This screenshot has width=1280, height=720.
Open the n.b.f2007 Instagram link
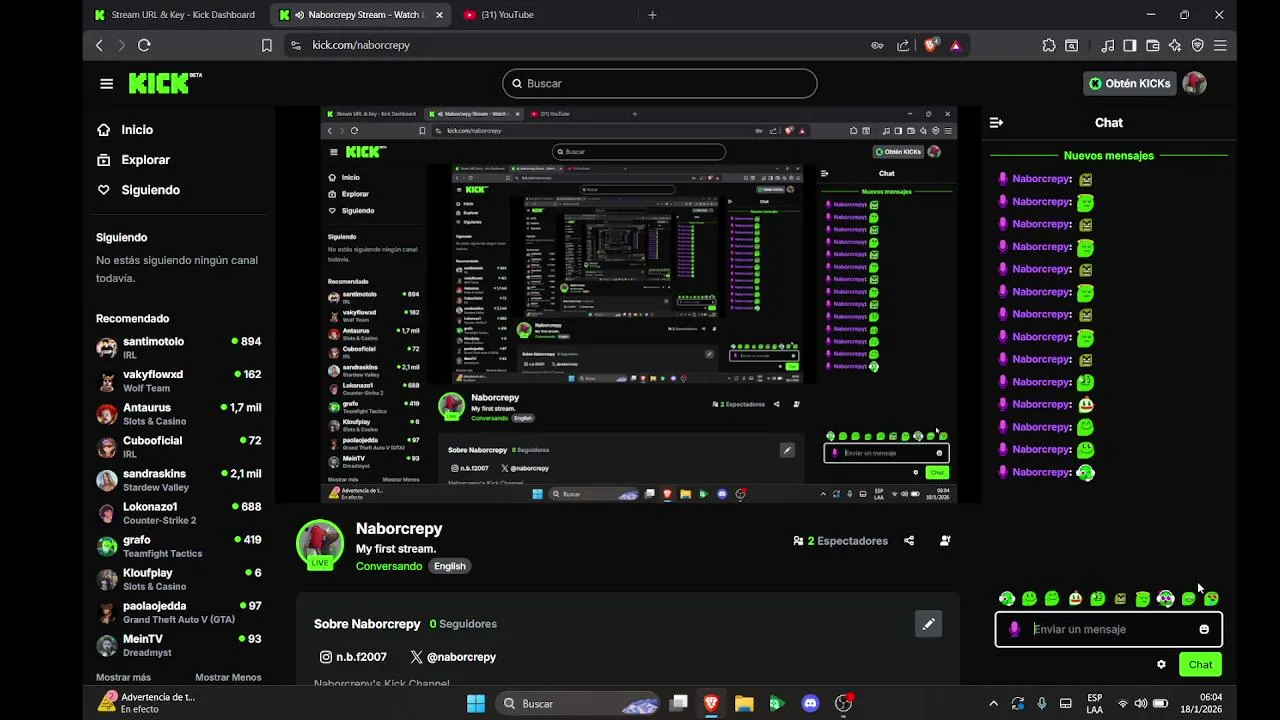[353, 657]
